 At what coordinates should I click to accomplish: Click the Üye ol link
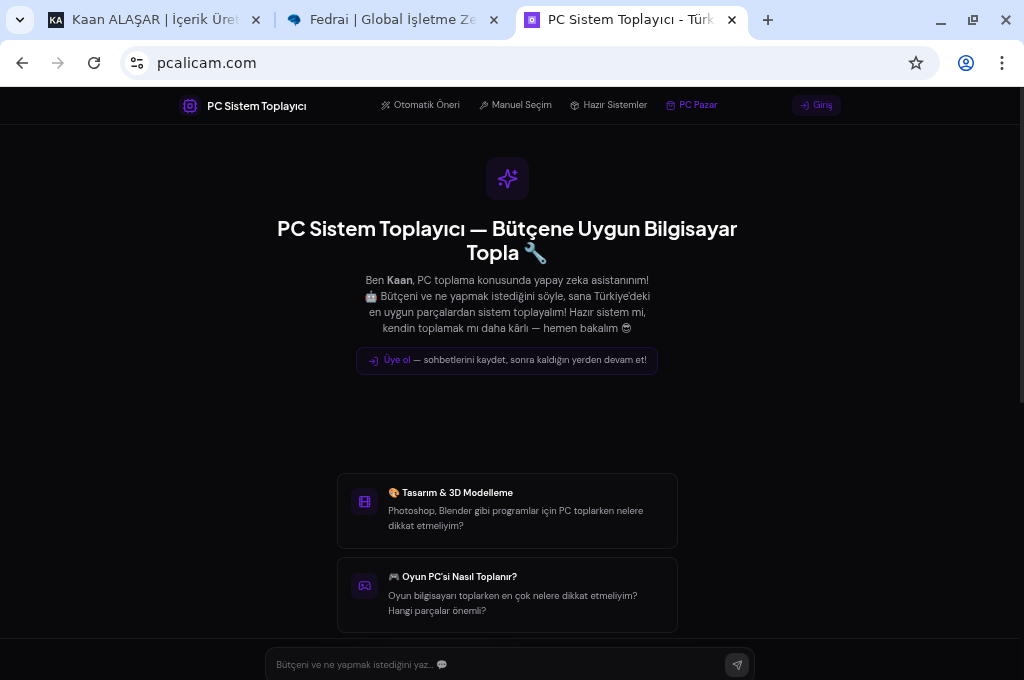396,360
